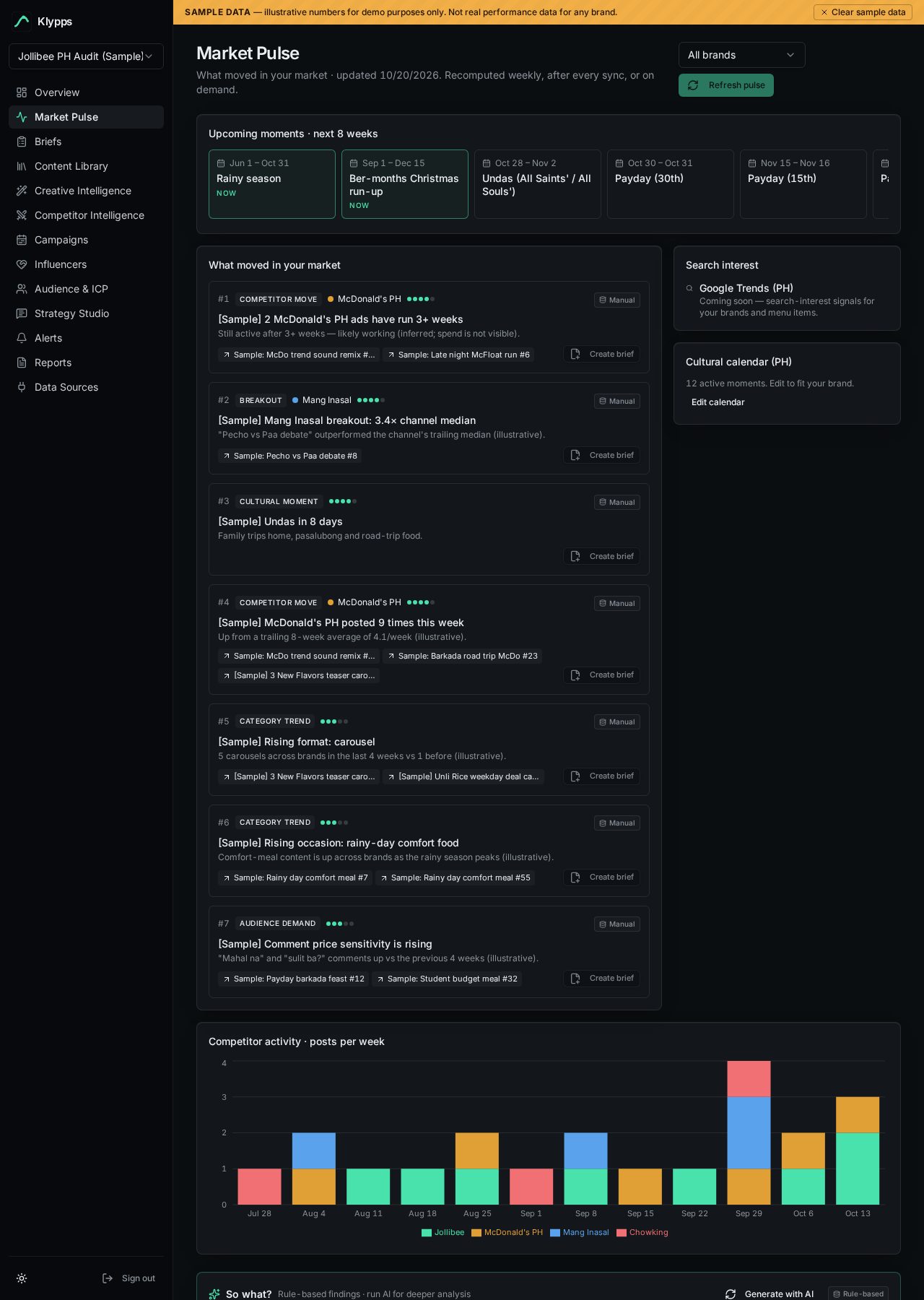The height and width of the screenshot is (1300, 924).
Task: Open link Sample: Student budget meal #32
Action: coord(447,979)
